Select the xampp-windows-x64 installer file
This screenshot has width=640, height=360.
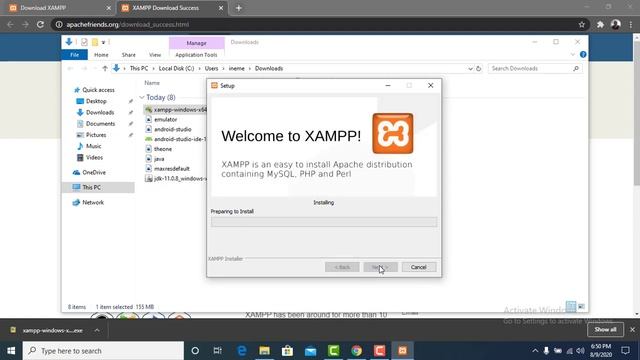click(176, 109)
